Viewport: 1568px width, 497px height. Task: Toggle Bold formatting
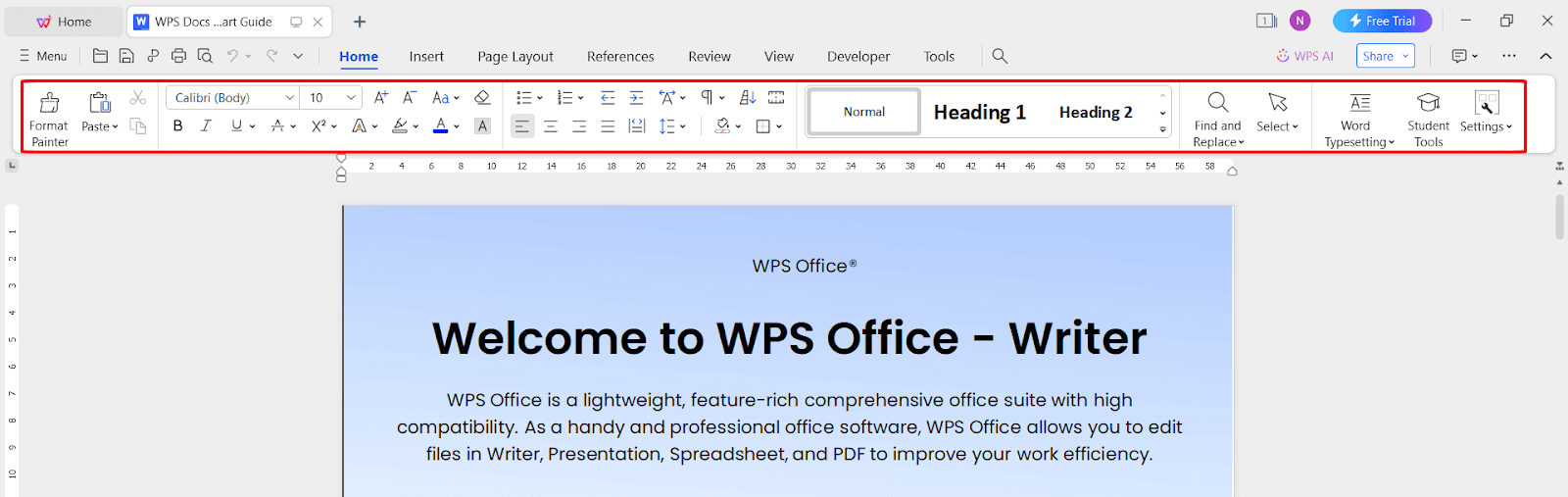(x=177, y=125)
